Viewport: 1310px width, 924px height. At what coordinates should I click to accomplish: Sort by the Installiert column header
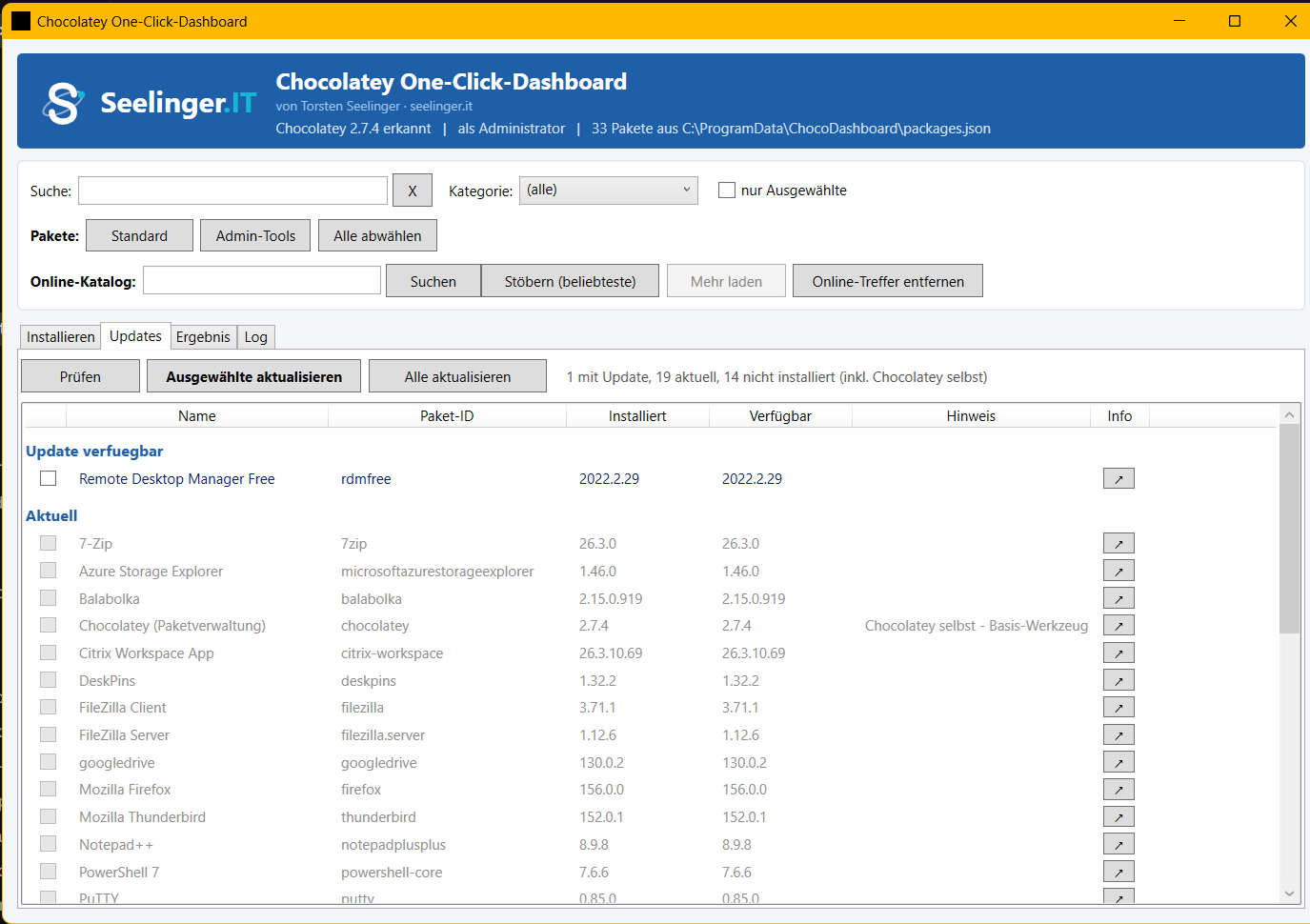pyautogui.click(x=637, y=416)
